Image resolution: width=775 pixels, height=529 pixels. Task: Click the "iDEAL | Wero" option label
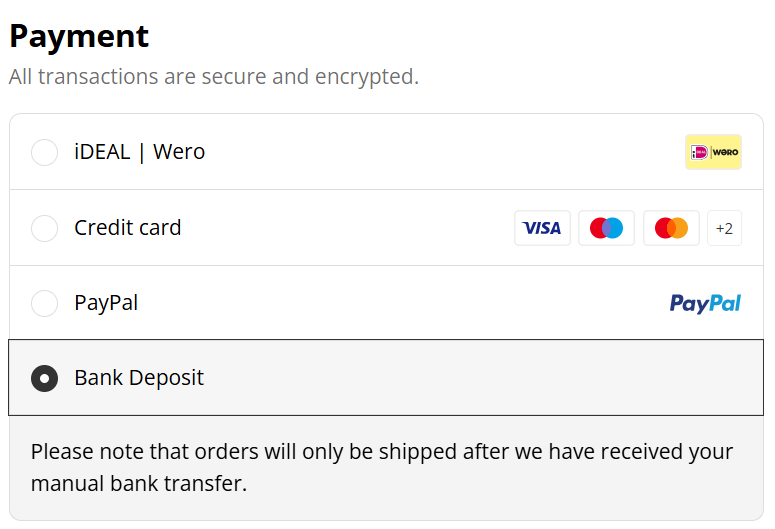click(x=139, y=152)
